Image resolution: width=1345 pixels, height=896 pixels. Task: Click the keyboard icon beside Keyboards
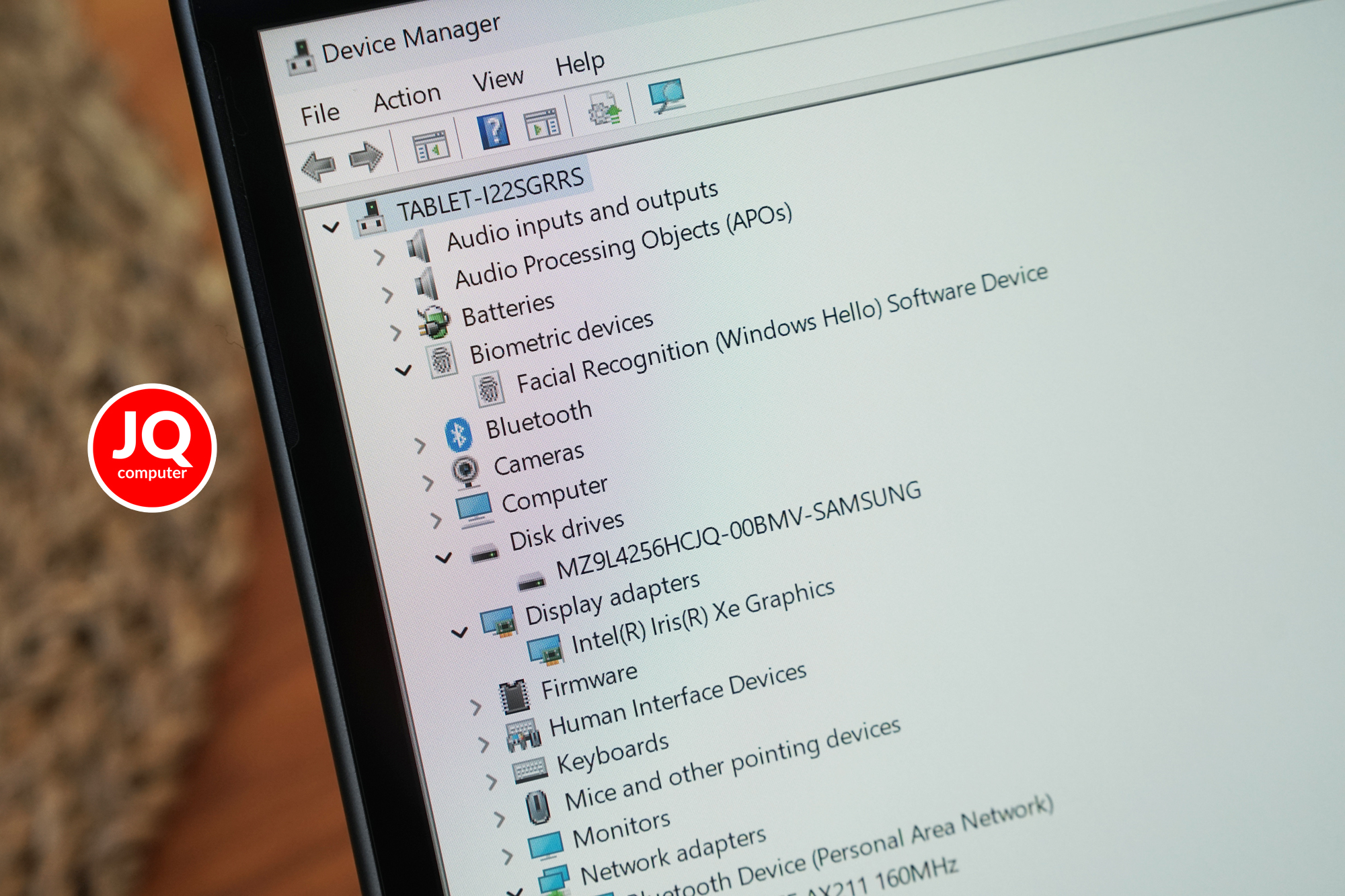click(x=531, y=770)
